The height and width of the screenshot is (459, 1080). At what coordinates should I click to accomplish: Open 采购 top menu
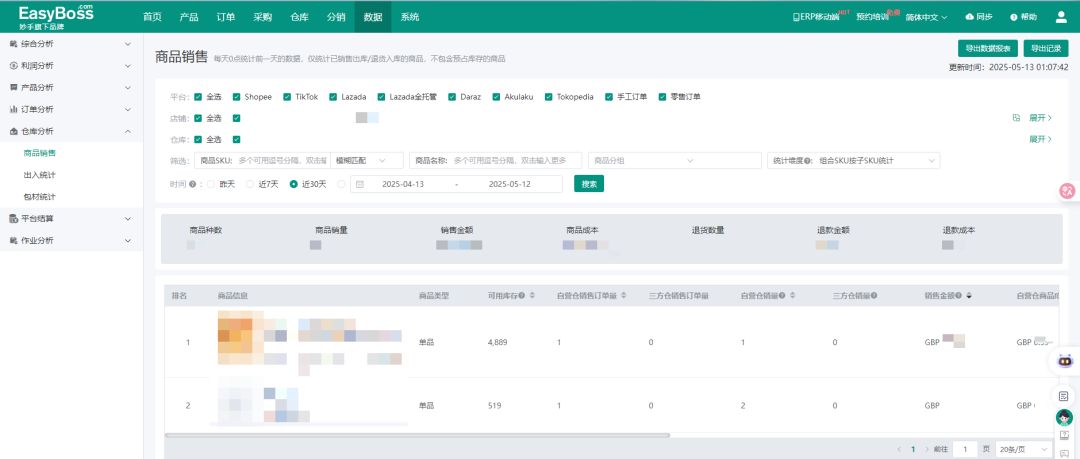262,17
